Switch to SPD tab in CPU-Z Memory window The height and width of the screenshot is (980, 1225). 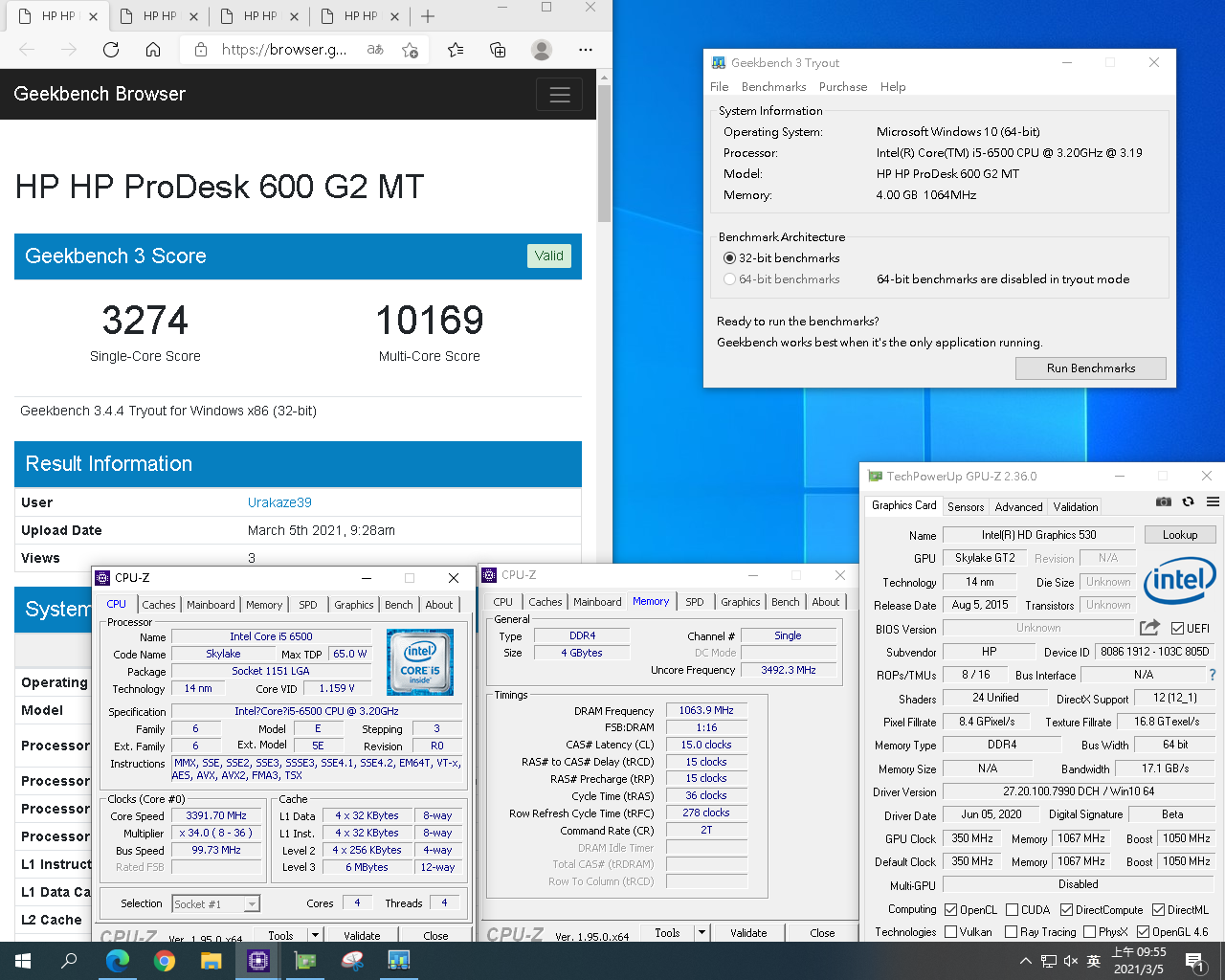695,602
